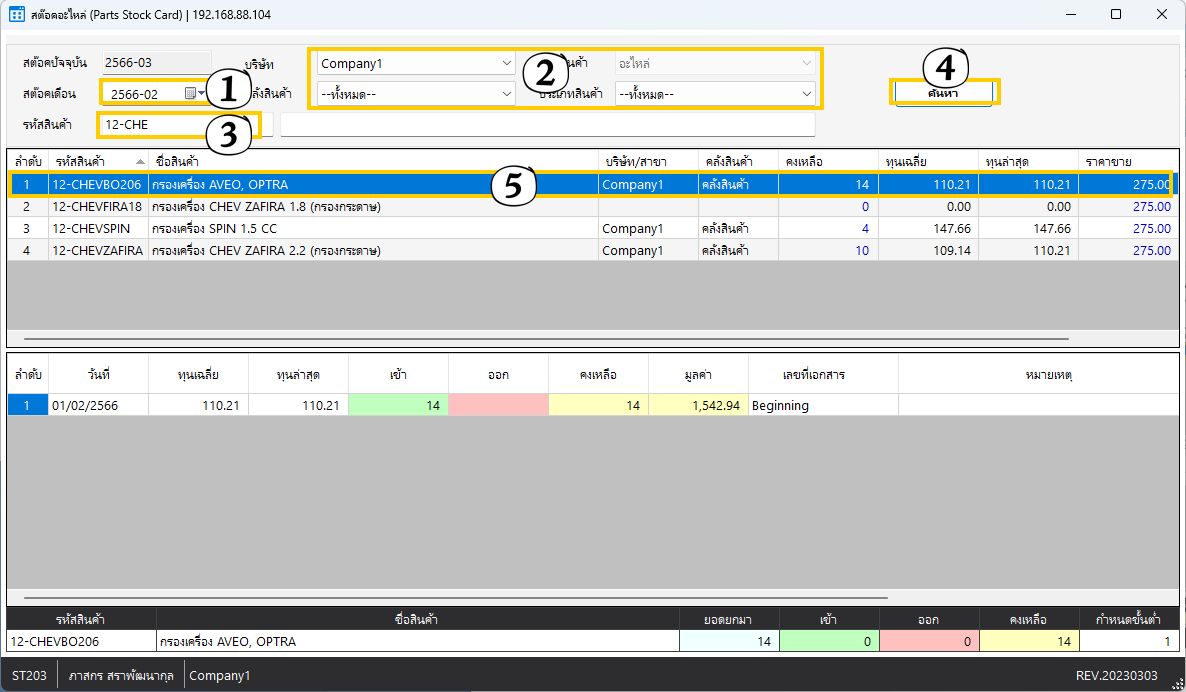
Task: Maximize the Parts Stock Card window
Action: click(1115, 15)
